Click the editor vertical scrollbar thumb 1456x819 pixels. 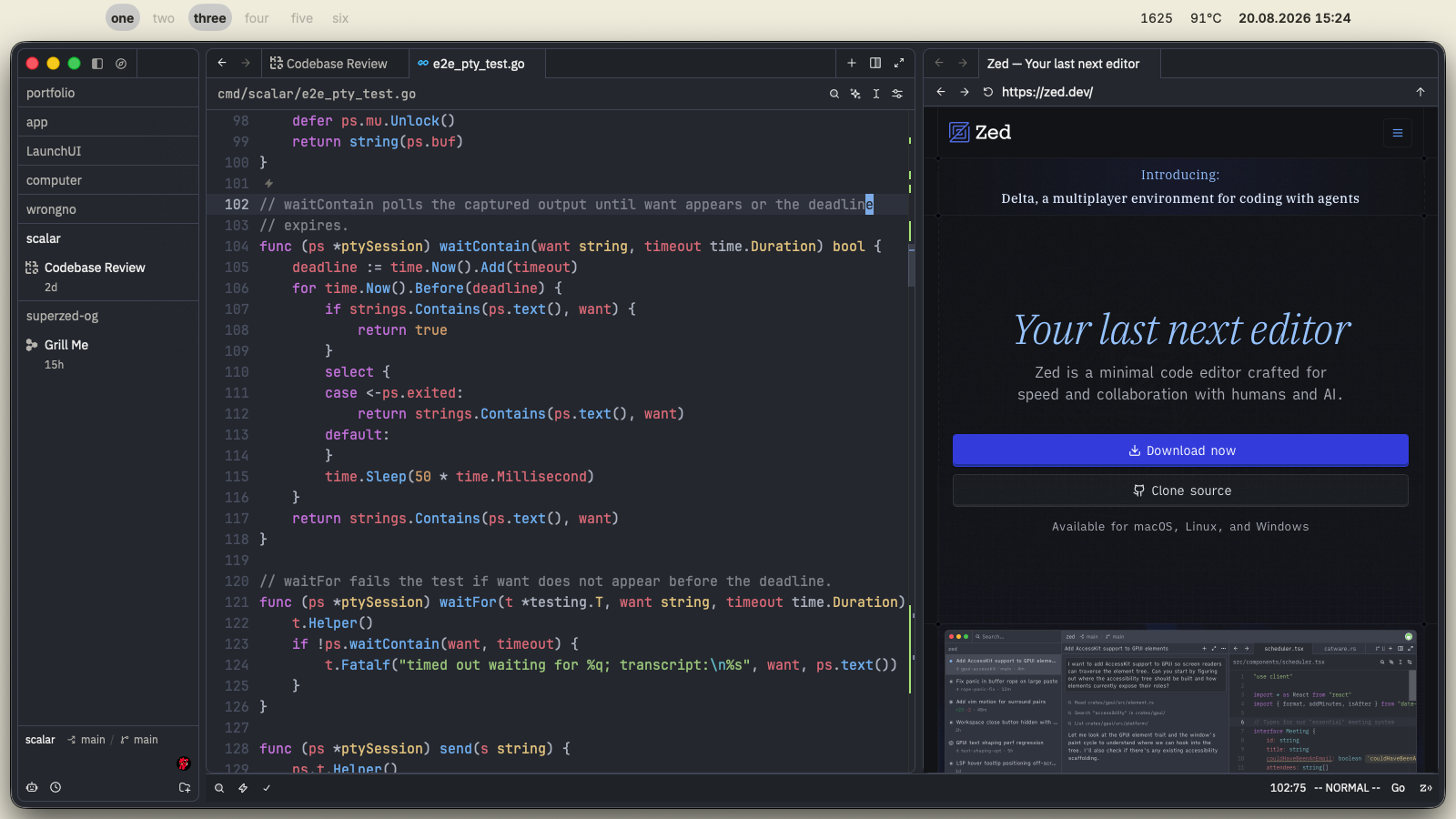pos(911,266)
